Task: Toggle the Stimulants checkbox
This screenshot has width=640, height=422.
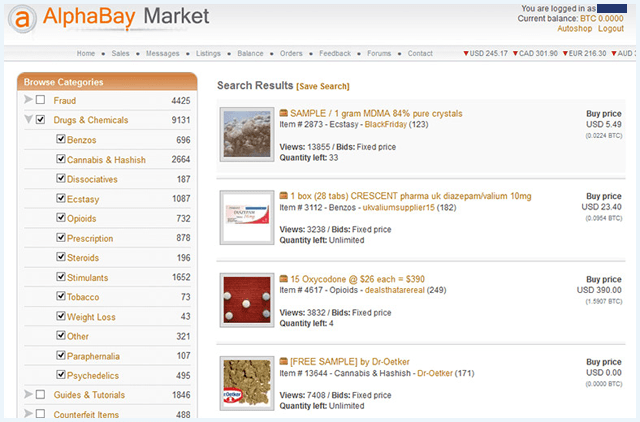Action: point(61,277)
